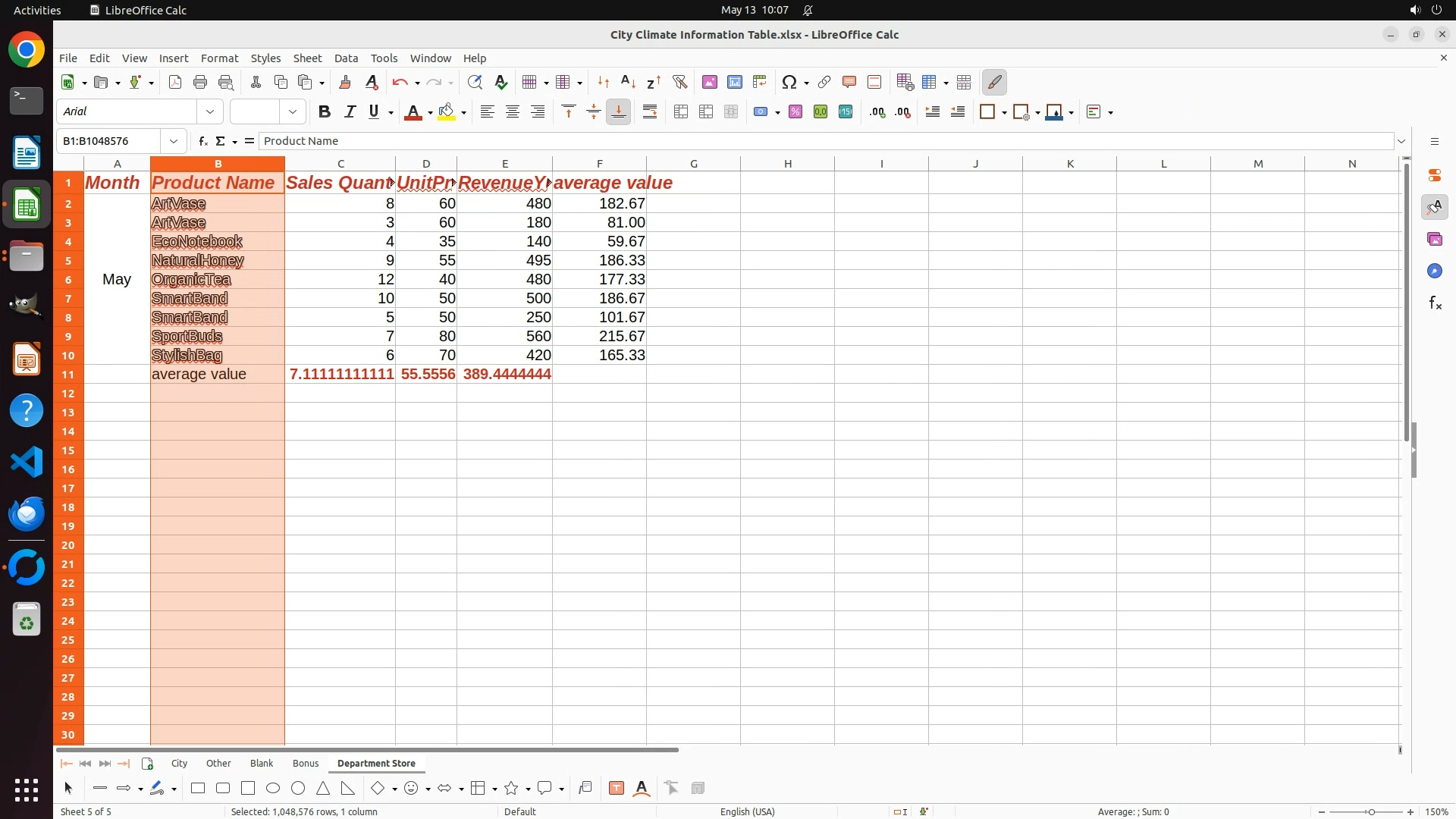This screenshot has width=1456, height=819.
Task: Open the Font Name dropdown list
Action: 210,112
